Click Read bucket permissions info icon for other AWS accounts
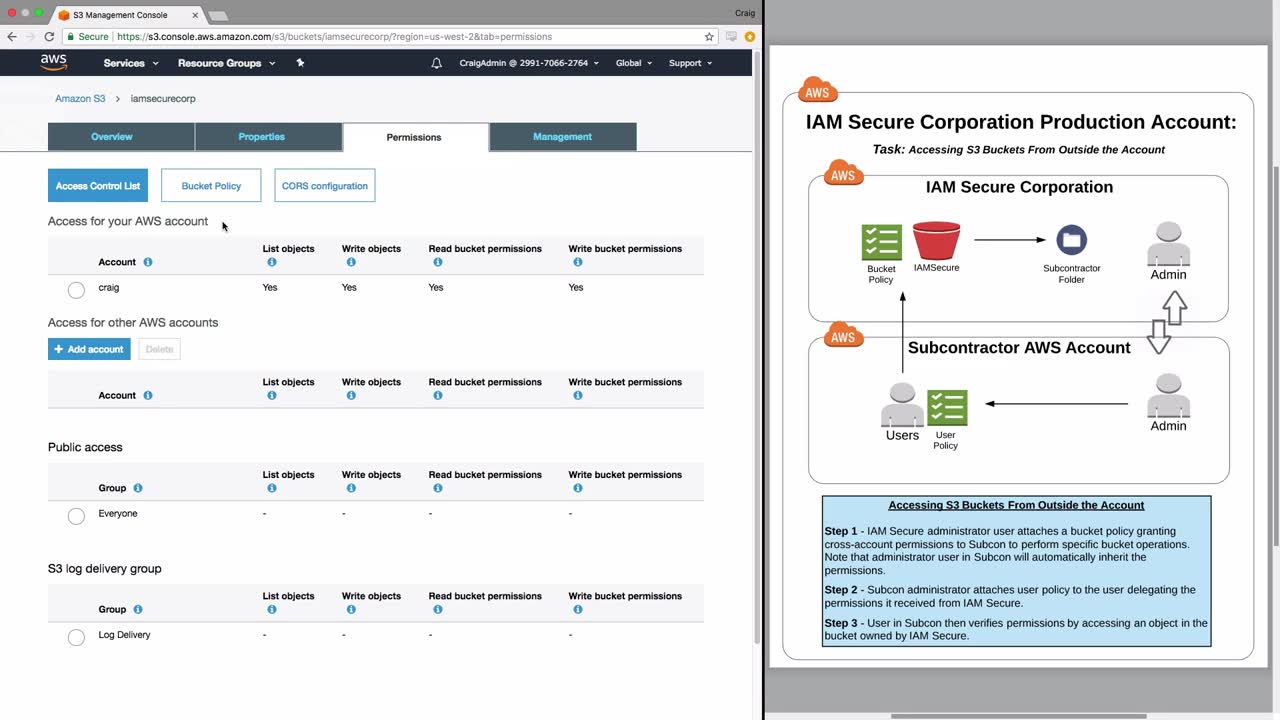 click(x=437, y=395)
